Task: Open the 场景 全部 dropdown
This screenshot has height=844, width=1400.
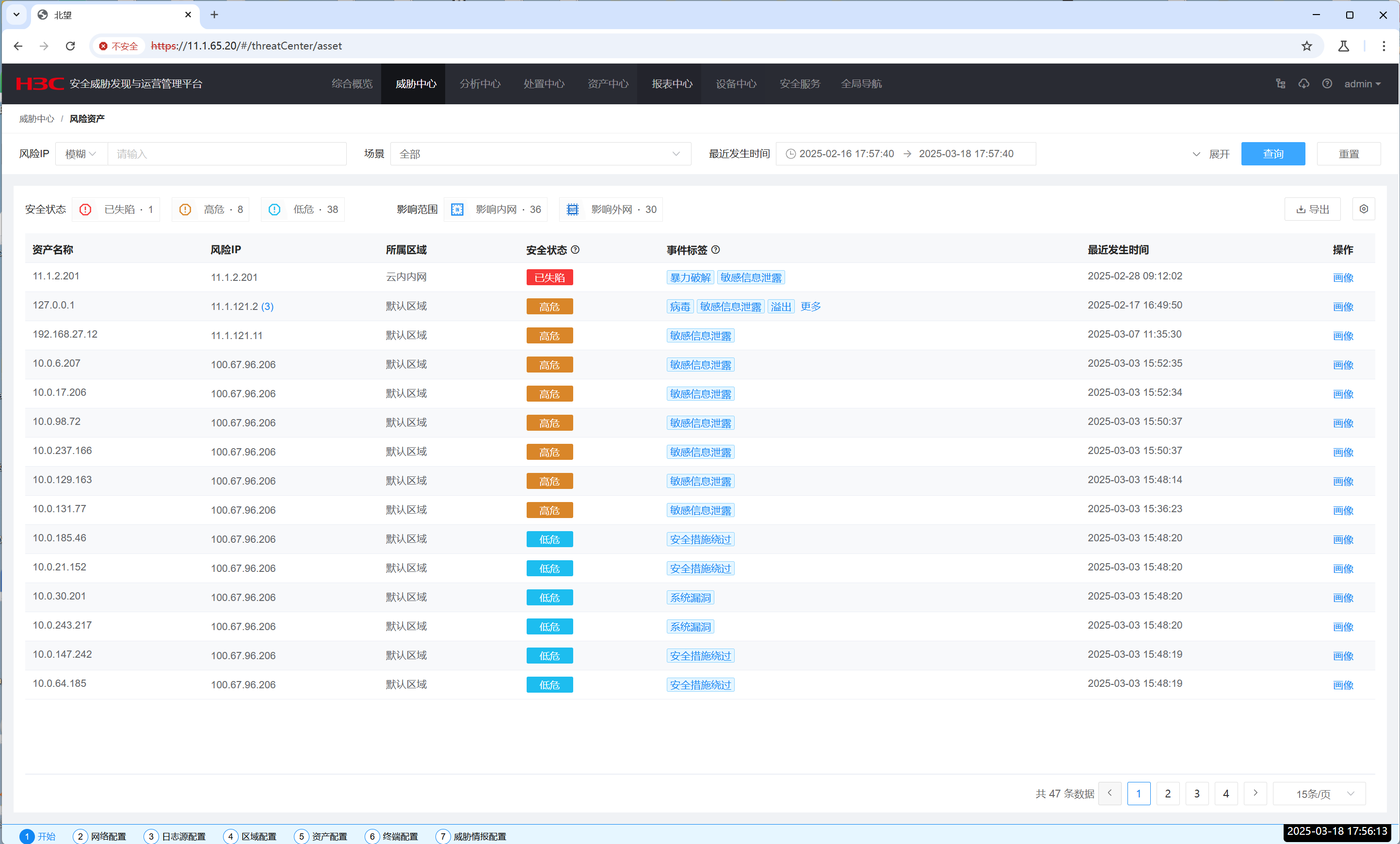Action: coord(540,153)
